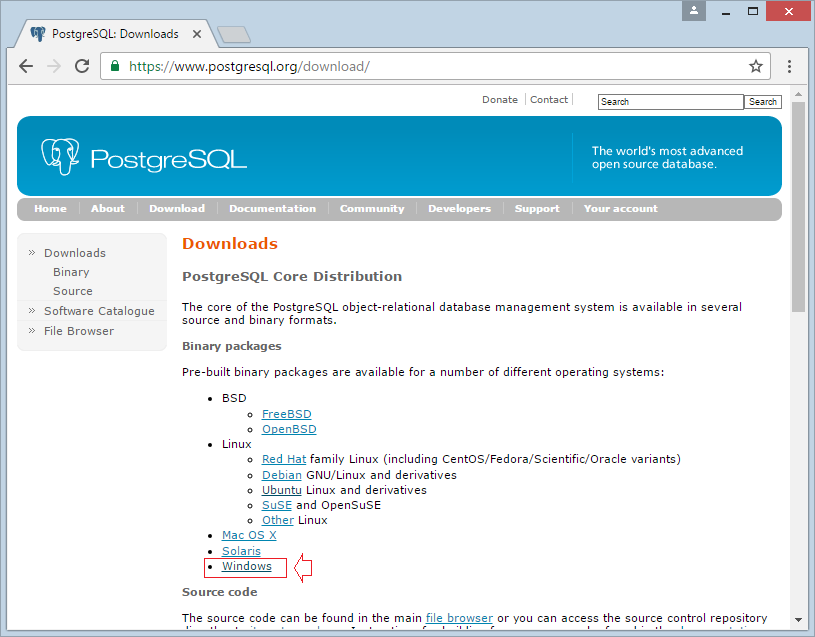Click the PostgreSQL Core Distribution heading
This screenshot has height=637, width=815.
coord(292,276)
